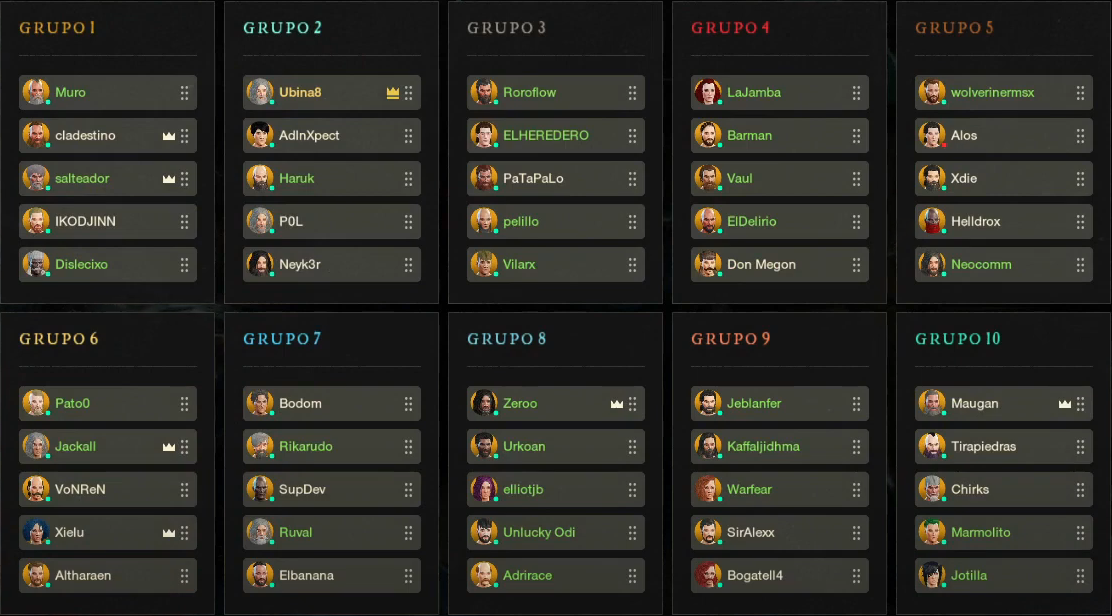Click the gold crown icon beside Ubina8
Image resolution: width=1112 pixels, height=616 pixels.
[393, 93]
